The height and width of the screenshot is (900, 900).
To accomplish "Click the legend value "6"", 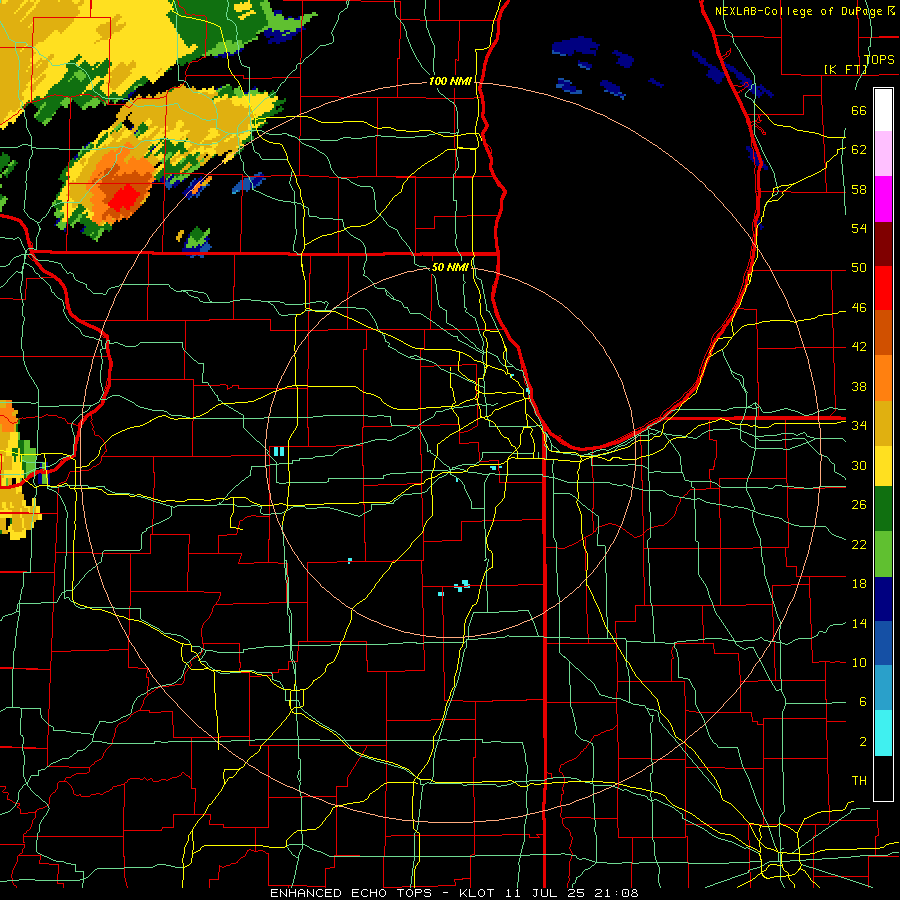I will pyautogui.click(x=862, y=702).
